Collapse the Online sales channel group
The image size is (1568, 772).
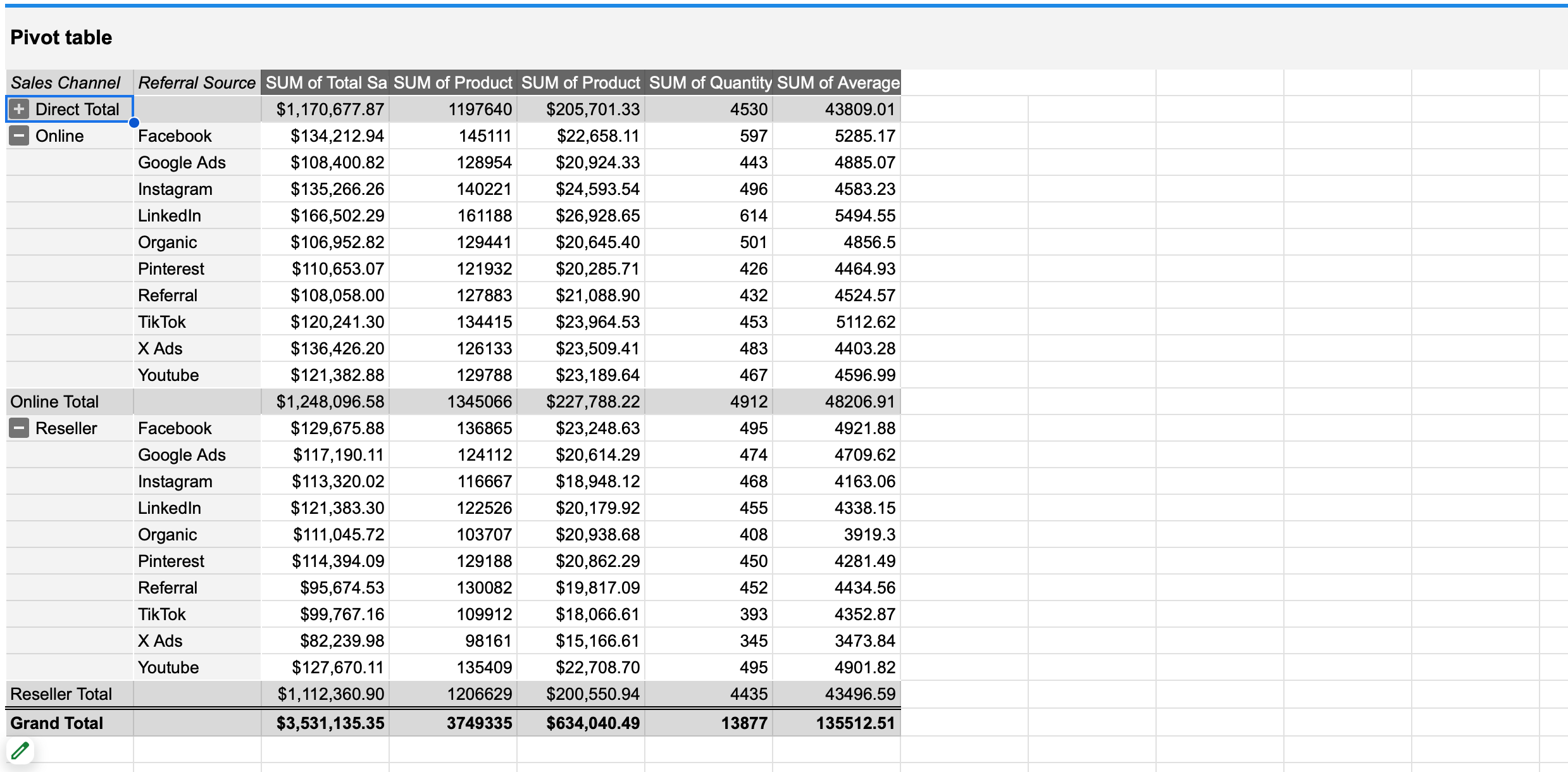tap(19, 136)
